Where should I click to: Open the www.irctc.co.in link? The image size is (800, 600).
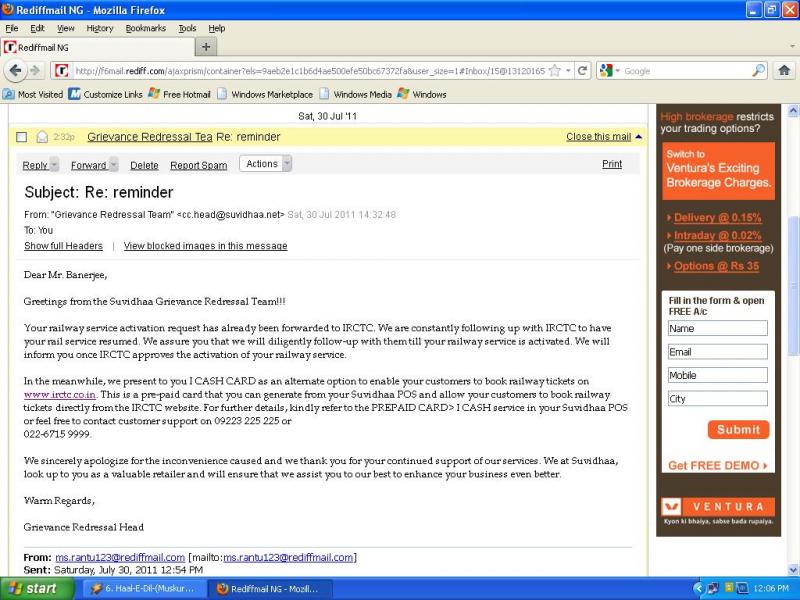point(59,394)
